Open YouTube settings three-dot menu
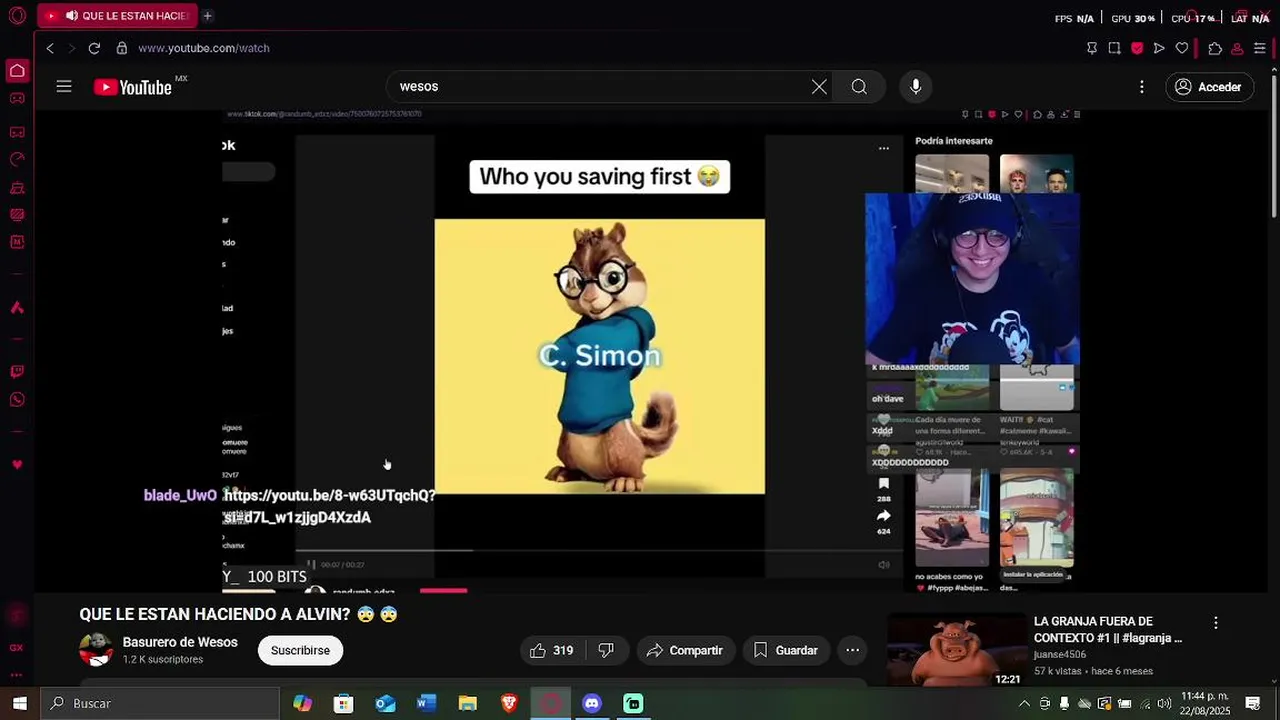The width and height of the screenshot is (1280, 720). [1142, 87]
